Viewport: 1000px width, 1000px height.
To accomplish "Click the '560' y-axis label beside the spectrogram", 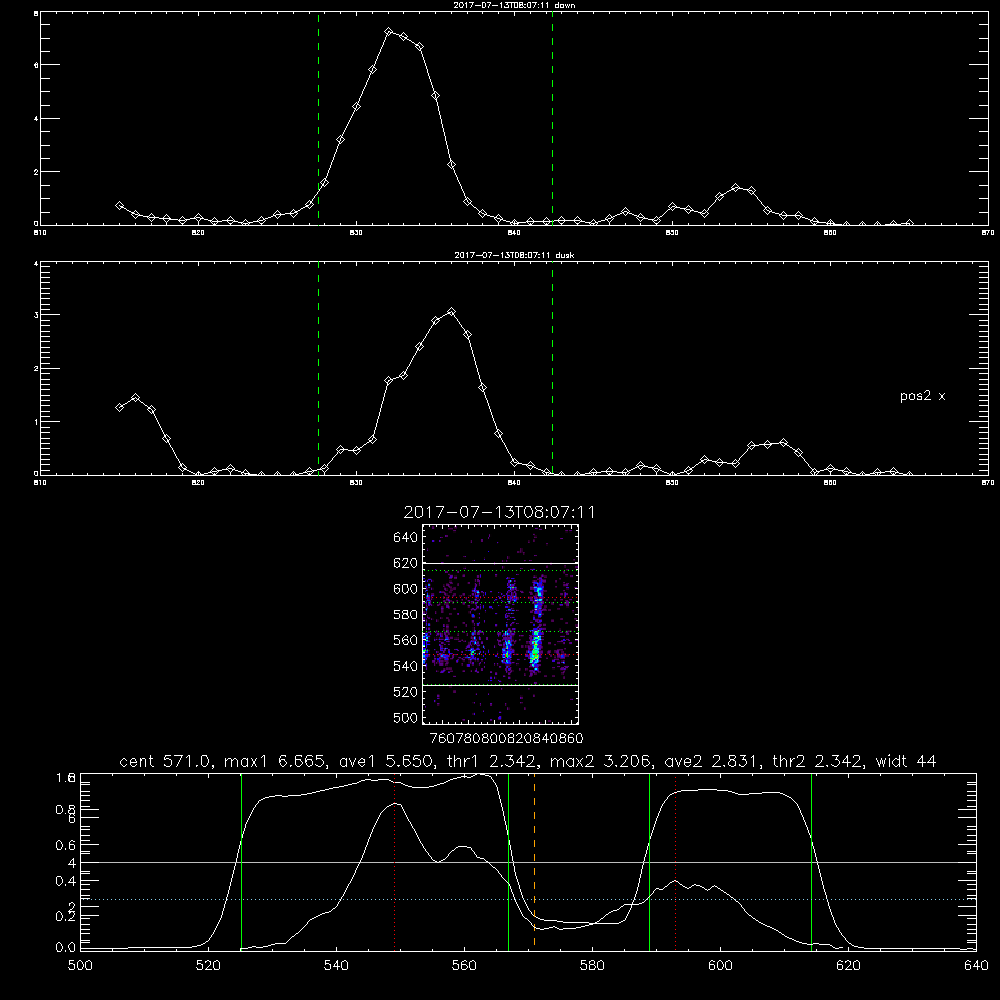I will point(406,640).
